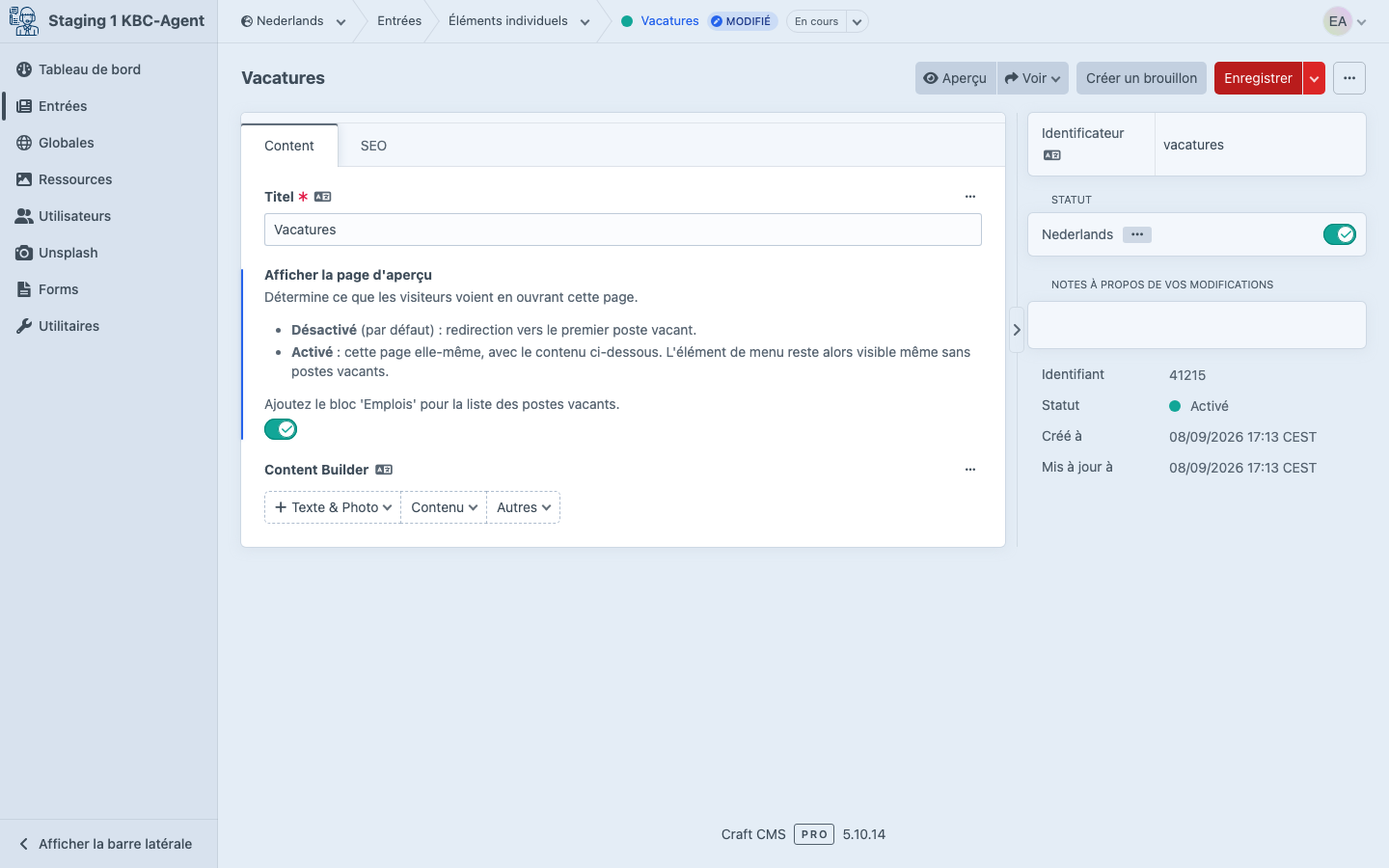The width and height of the screenshot is (1389, 868).
Task: Click Mis à jour à date value
Action: (1242, 468)
